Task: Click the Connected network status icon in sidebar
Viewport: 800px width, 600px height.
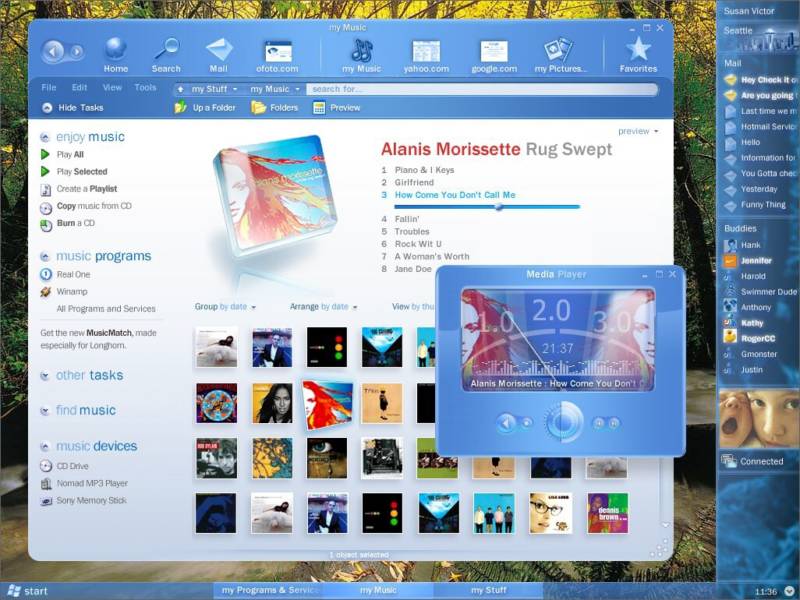Action: (x=728, y=461)
